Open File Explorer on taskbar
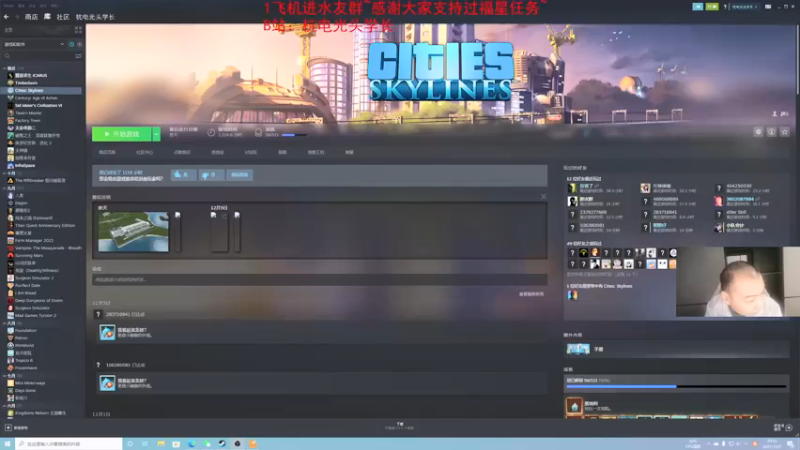 (161, 444)
